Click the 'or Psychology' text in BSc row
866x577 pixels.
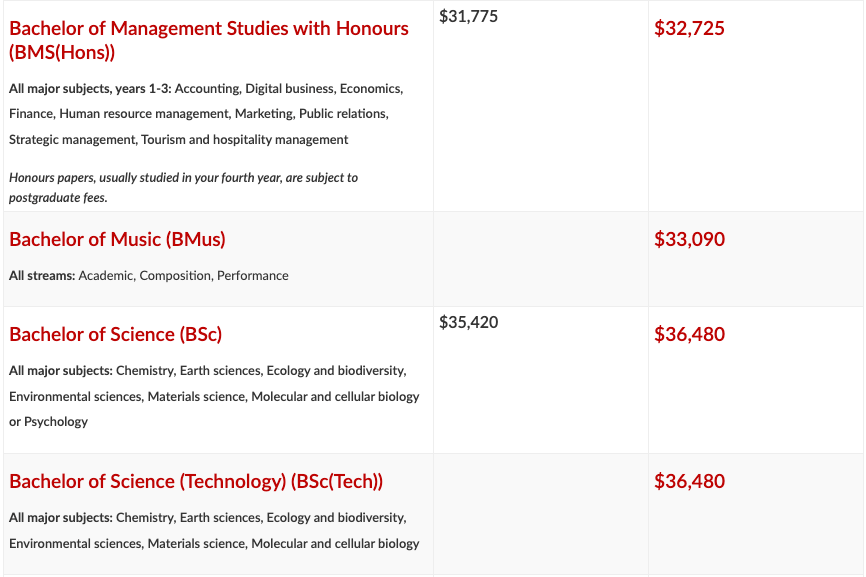pyautogui.click(x=48, y=421)
